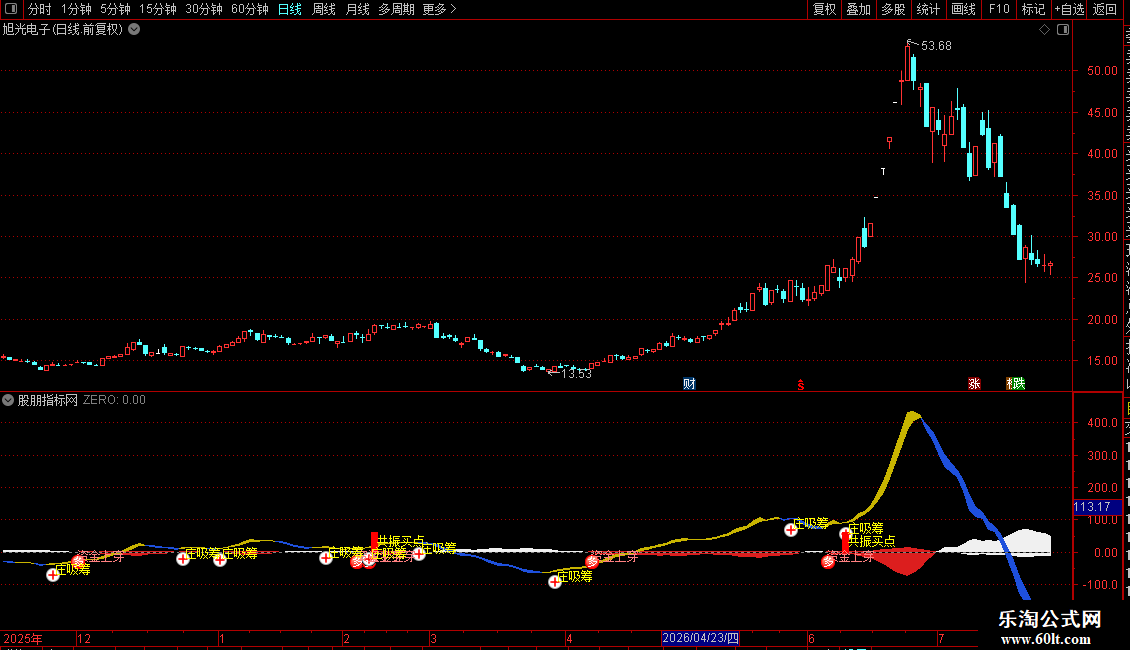Switch to the 1分钟 period
1130x650 pixels.
pos(76,9)
